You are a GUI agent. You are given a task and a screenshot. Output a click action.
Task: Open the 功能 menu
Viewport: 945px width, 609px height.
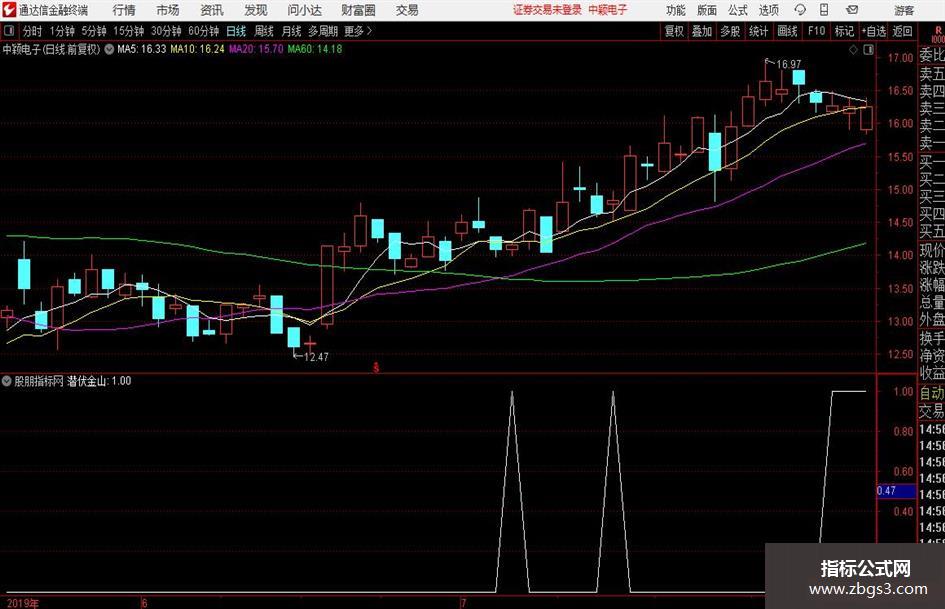(676, 10)
